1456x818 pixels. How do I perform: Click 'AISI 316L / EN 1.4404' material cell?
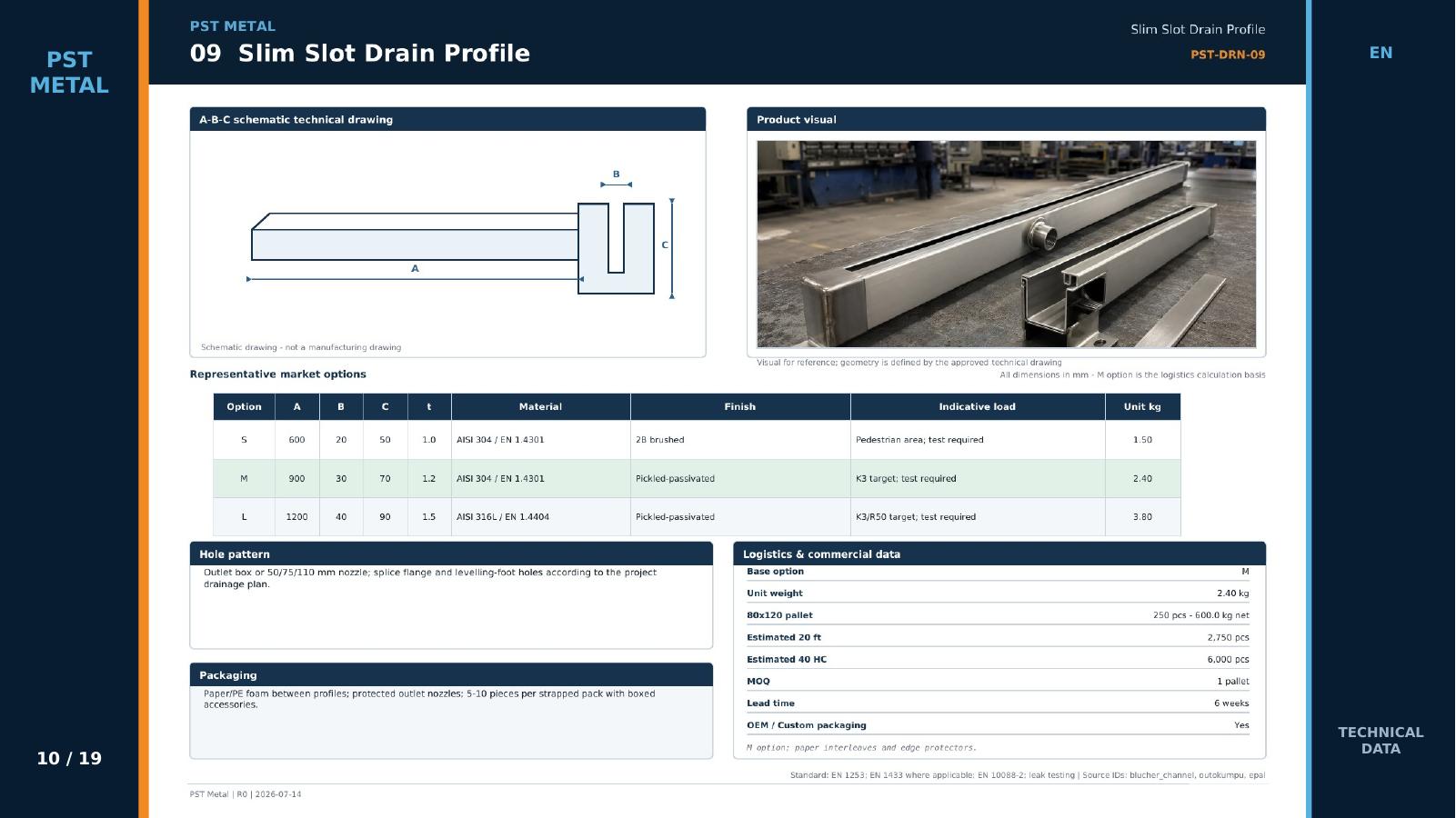pos(540,516)
